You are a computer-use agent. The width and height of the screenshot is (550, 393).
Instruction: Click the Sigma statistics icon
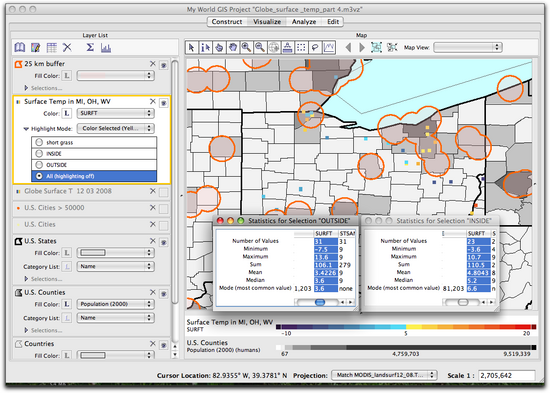90,47
